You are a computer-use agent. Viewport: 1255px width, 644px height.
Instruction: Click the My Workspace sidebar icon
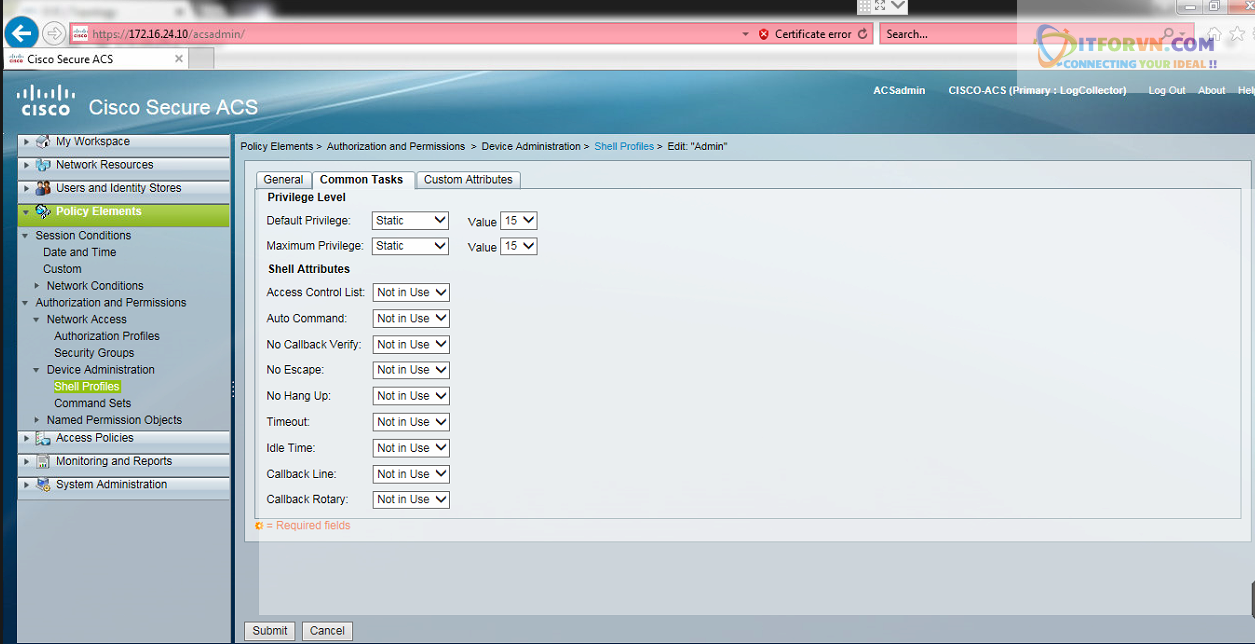coord(43,142)
